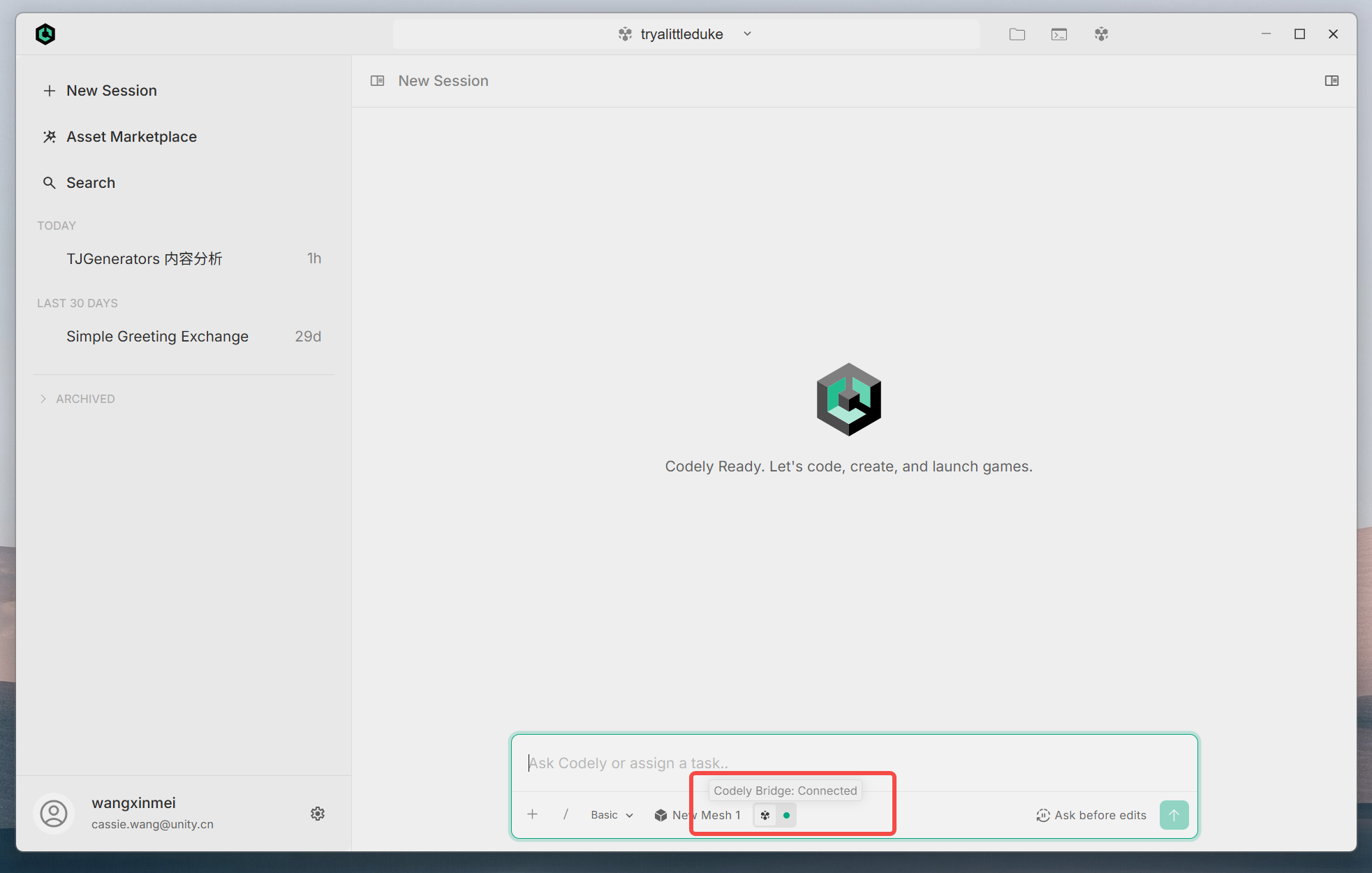This screenshot has height=873, width=1372.
Task: Open the project folder icon in the title bar
Action: coord(1017,34)
